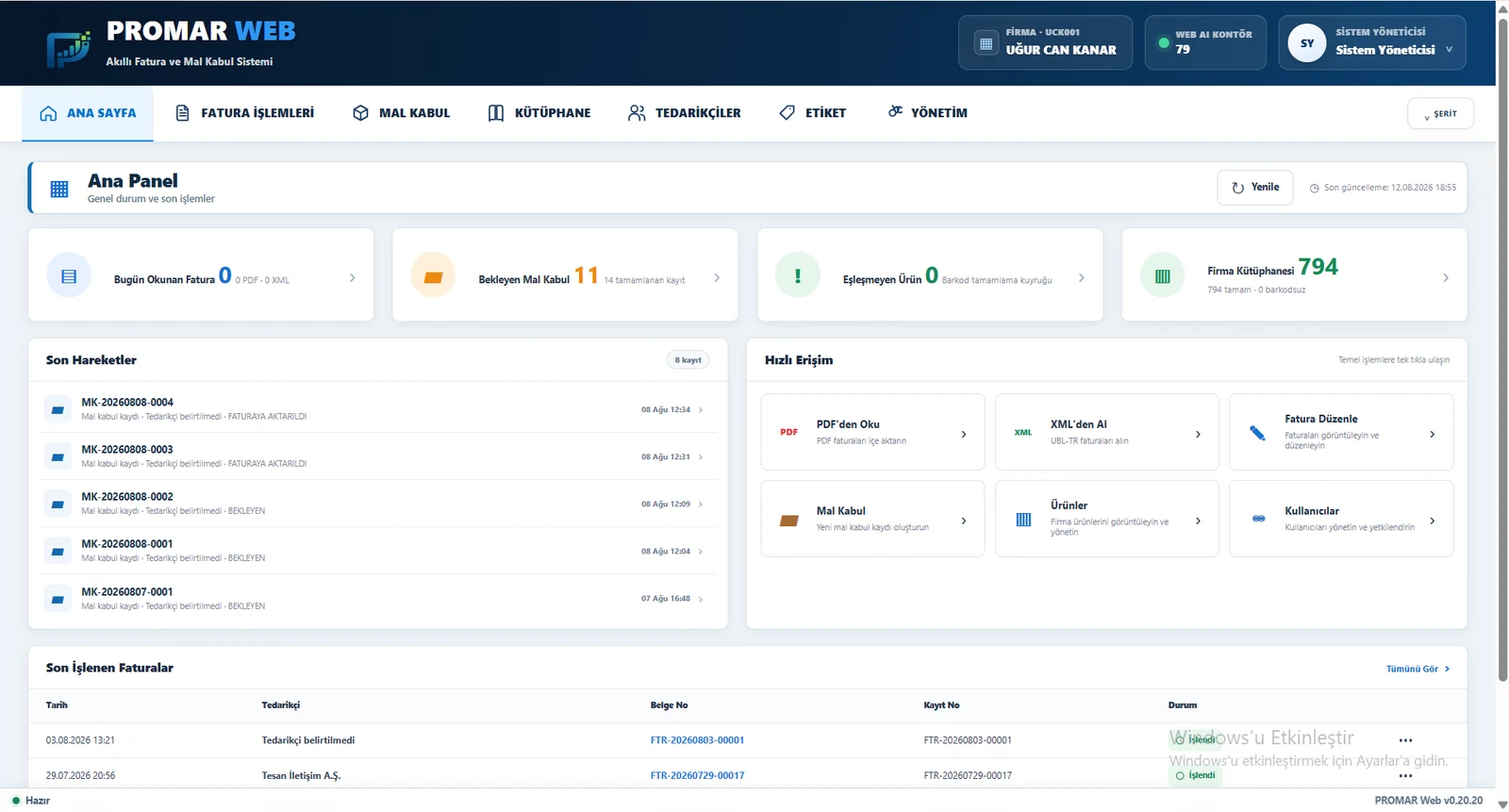Click the Tümünü Gör link
The image size is (1509, 812).
pos(1418,669)
